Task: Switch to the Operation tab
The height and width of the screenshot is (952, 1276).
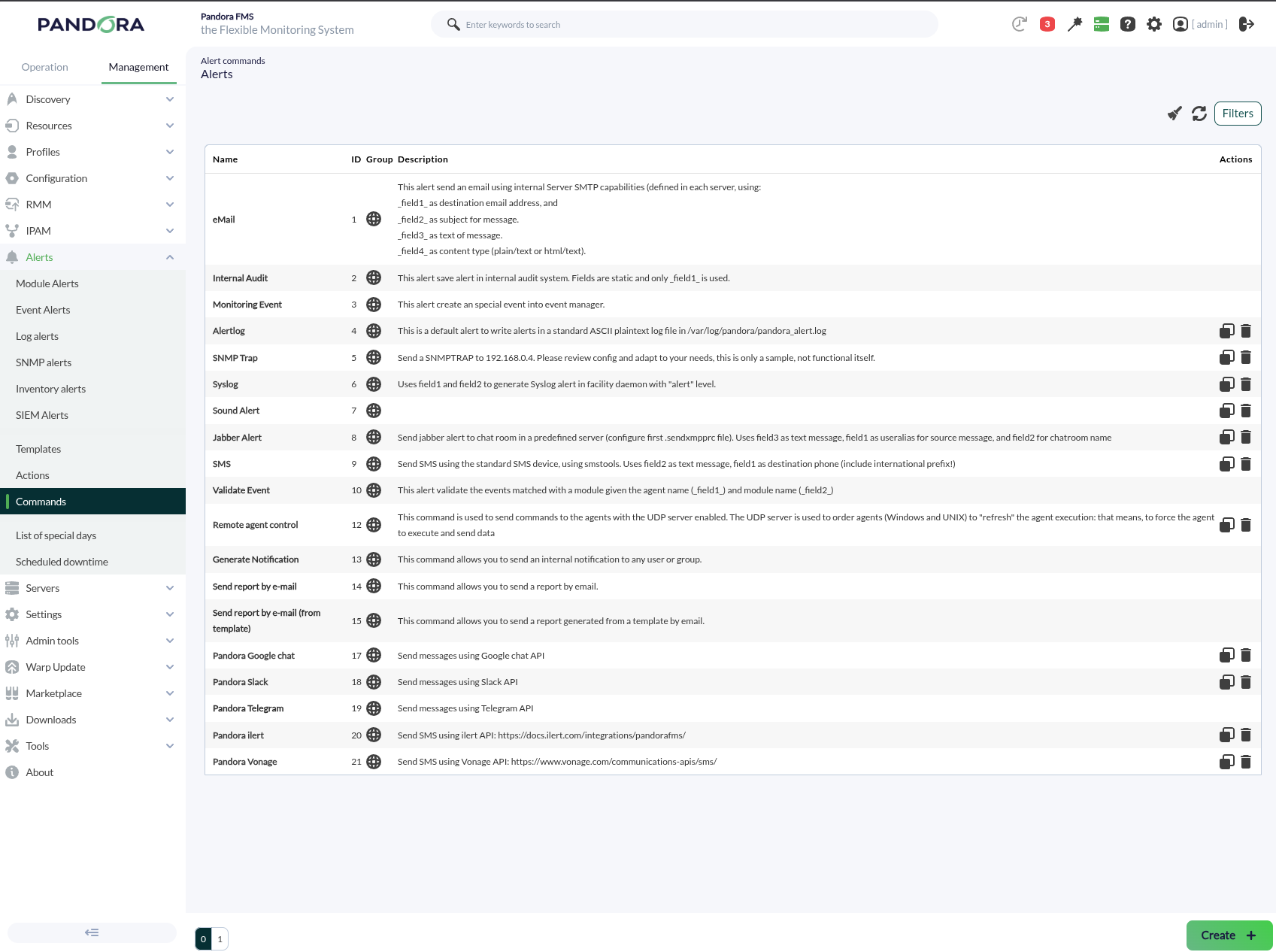Action: tap(45, 67)
